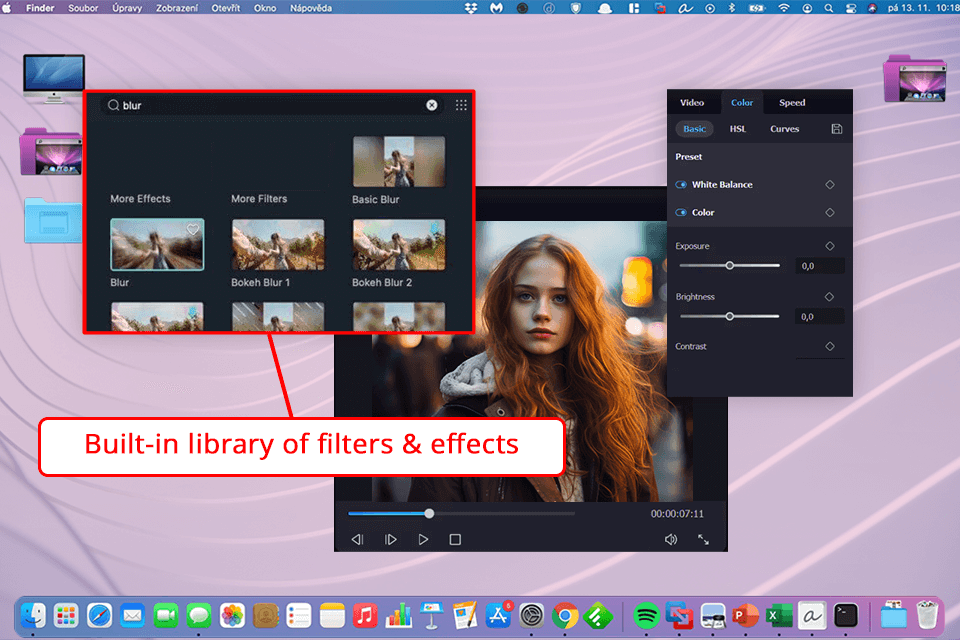Mute the preview volume speaker icon
Screen dimensions: 960x640
click(x=671, y=540)
